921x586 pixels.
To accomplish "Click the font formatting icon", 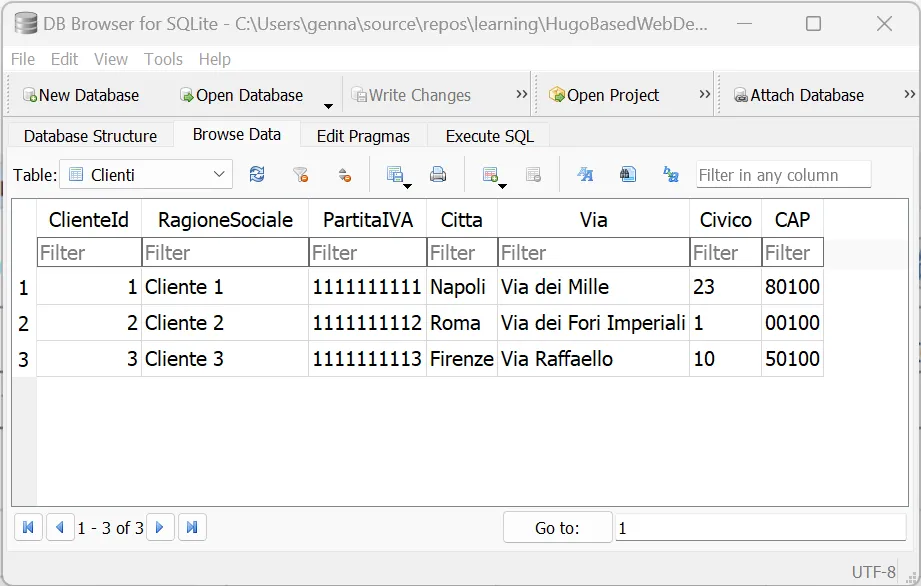I will [x=585, y=174].
